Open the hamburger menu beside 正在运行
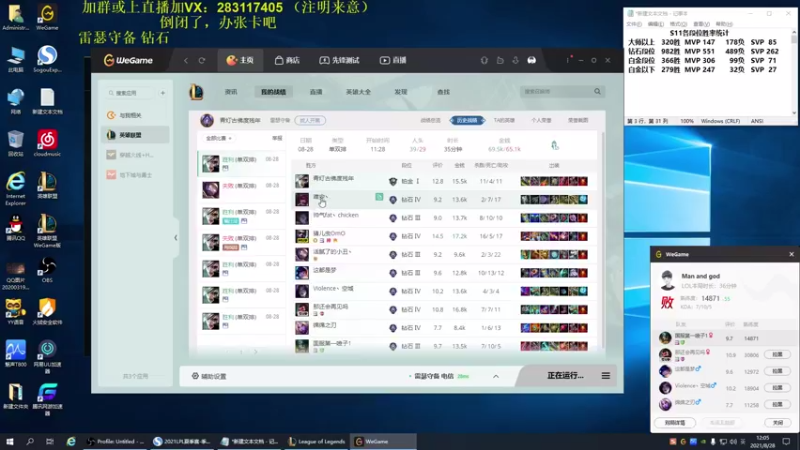The image size is (800, 450). pyautogui.click(x=606, y=376)
